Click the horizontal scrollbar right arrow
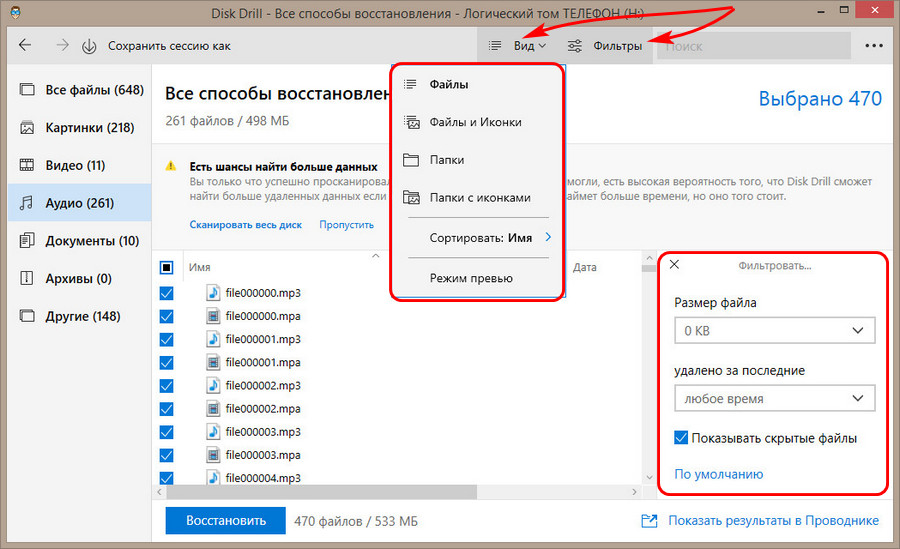This screenshot has width=900, height=549. [634, 492]
